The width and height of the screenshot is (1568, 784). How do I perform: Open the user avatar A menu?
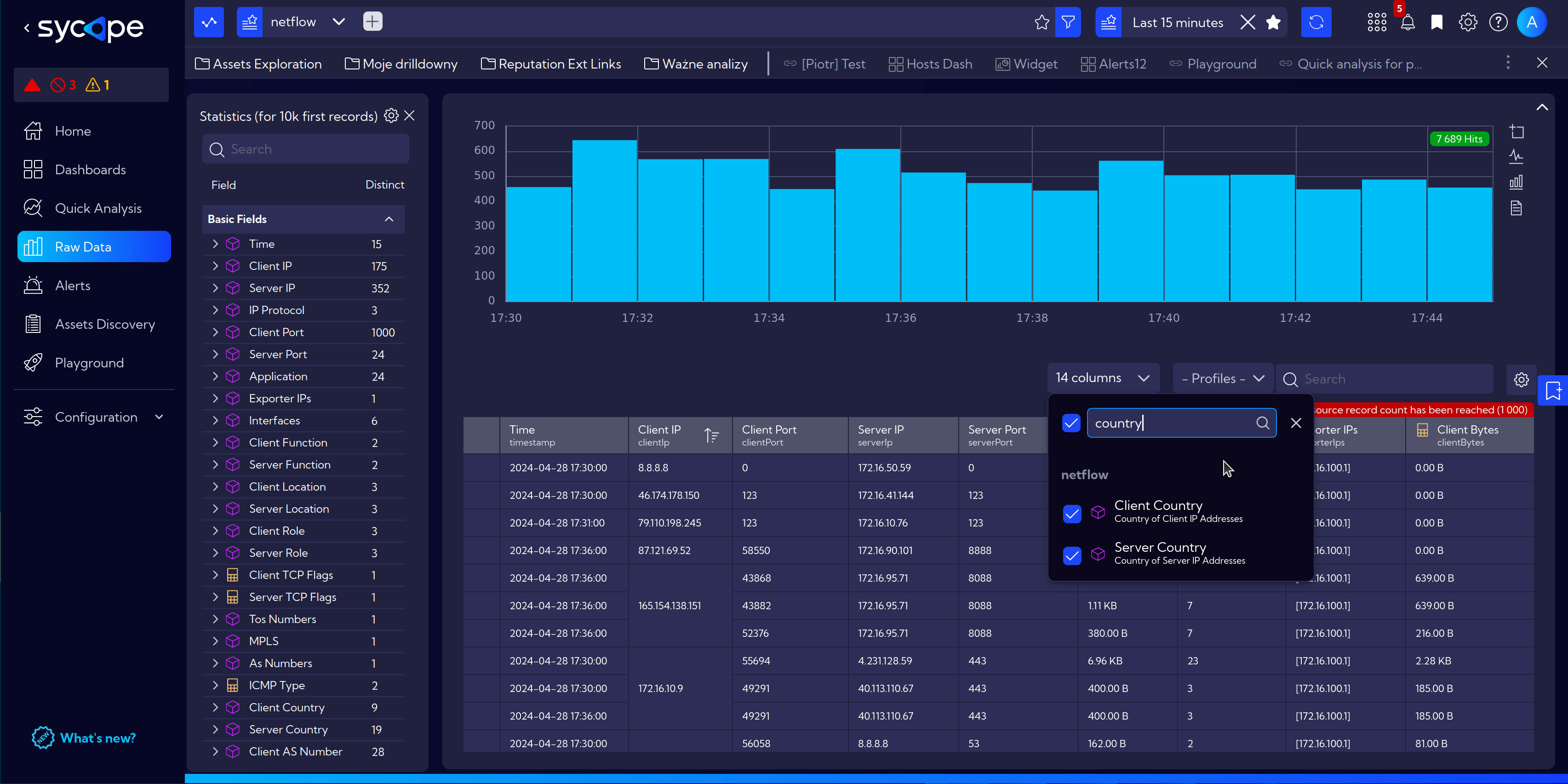1532,23
